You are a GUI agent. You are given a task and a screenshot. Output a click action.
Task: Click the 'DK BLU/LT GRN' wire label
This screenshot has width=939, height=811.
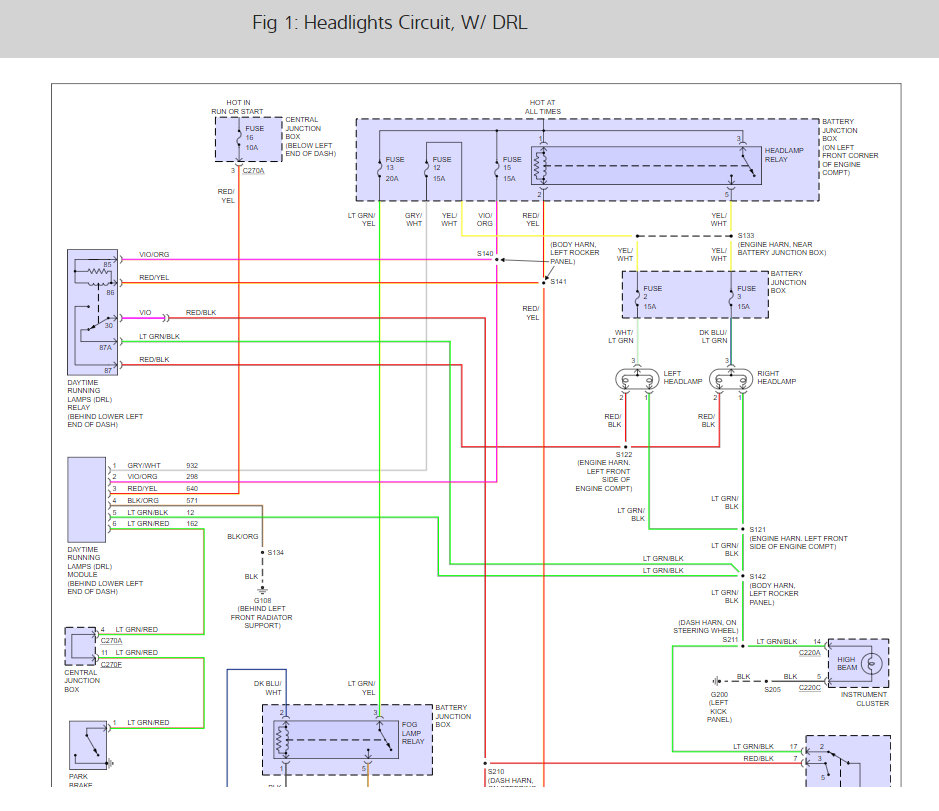pos(713,337)
